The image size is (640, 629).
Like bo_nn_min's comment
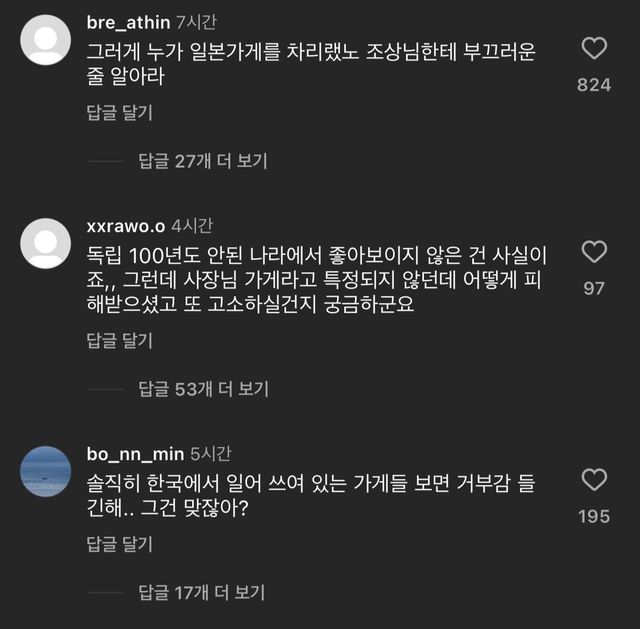[x=594, y=480]
